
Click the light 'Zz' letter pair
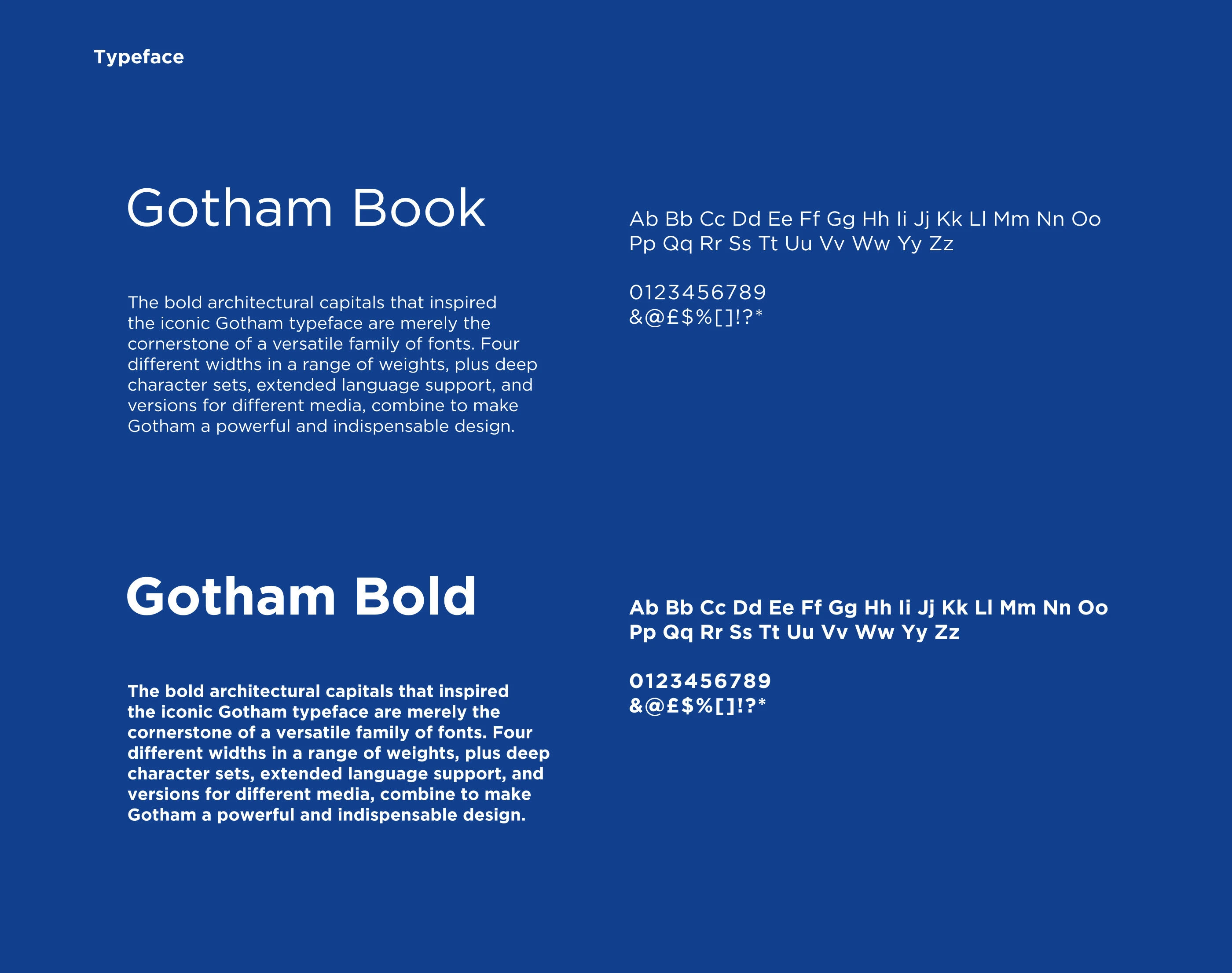[941, 244]
